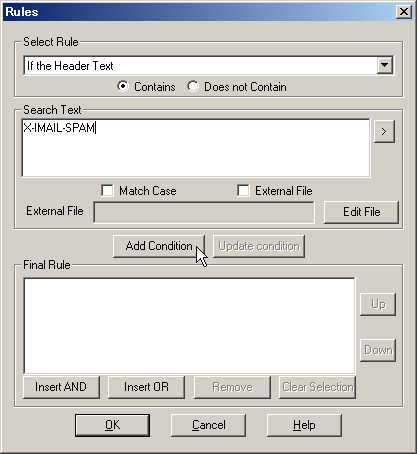The height and width of the screenshot is (454, 417).
Task: Click the Update condition button
Action: click(x=259, y=246)
